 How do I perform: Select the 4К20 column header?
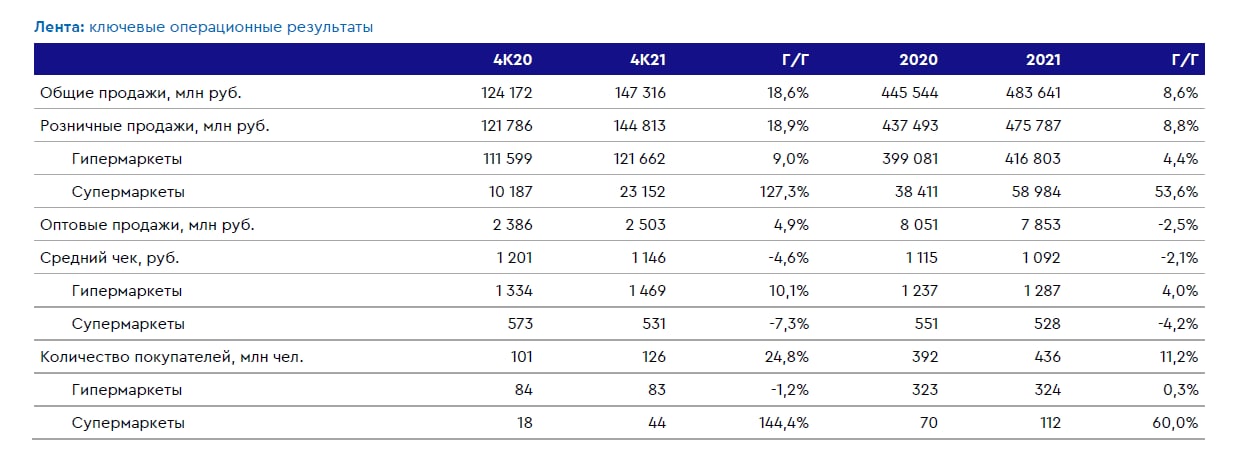(x=514, y=60)
